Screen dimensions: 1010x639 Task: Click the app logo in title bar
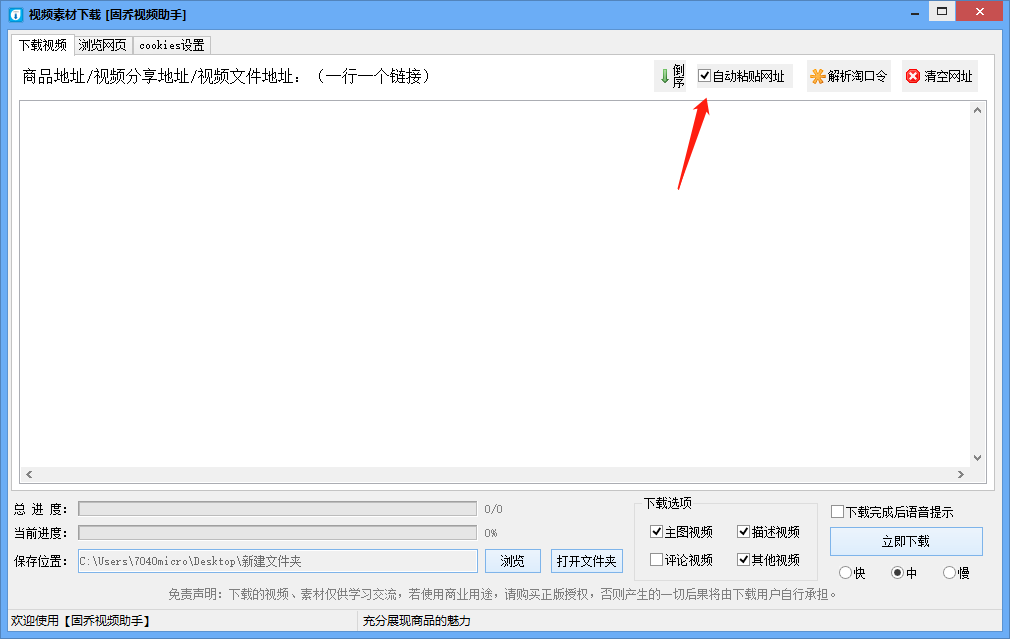[13, 11]
